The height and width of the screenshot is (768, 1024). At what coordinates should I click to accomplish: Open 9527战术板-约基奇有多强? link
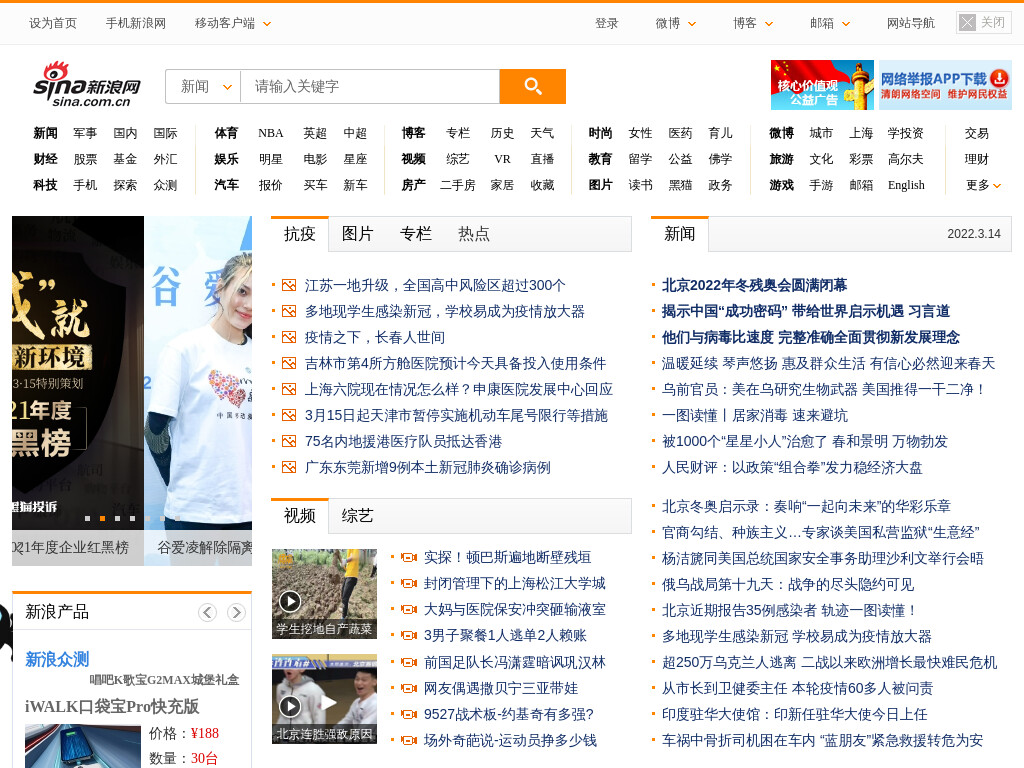coord(509,714)
